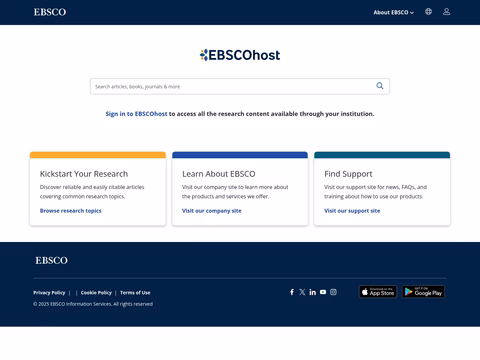Viewport: 480px width, 360px height.
Task: Open the Cookie Policy footer link
Action: tap(96, 293)
